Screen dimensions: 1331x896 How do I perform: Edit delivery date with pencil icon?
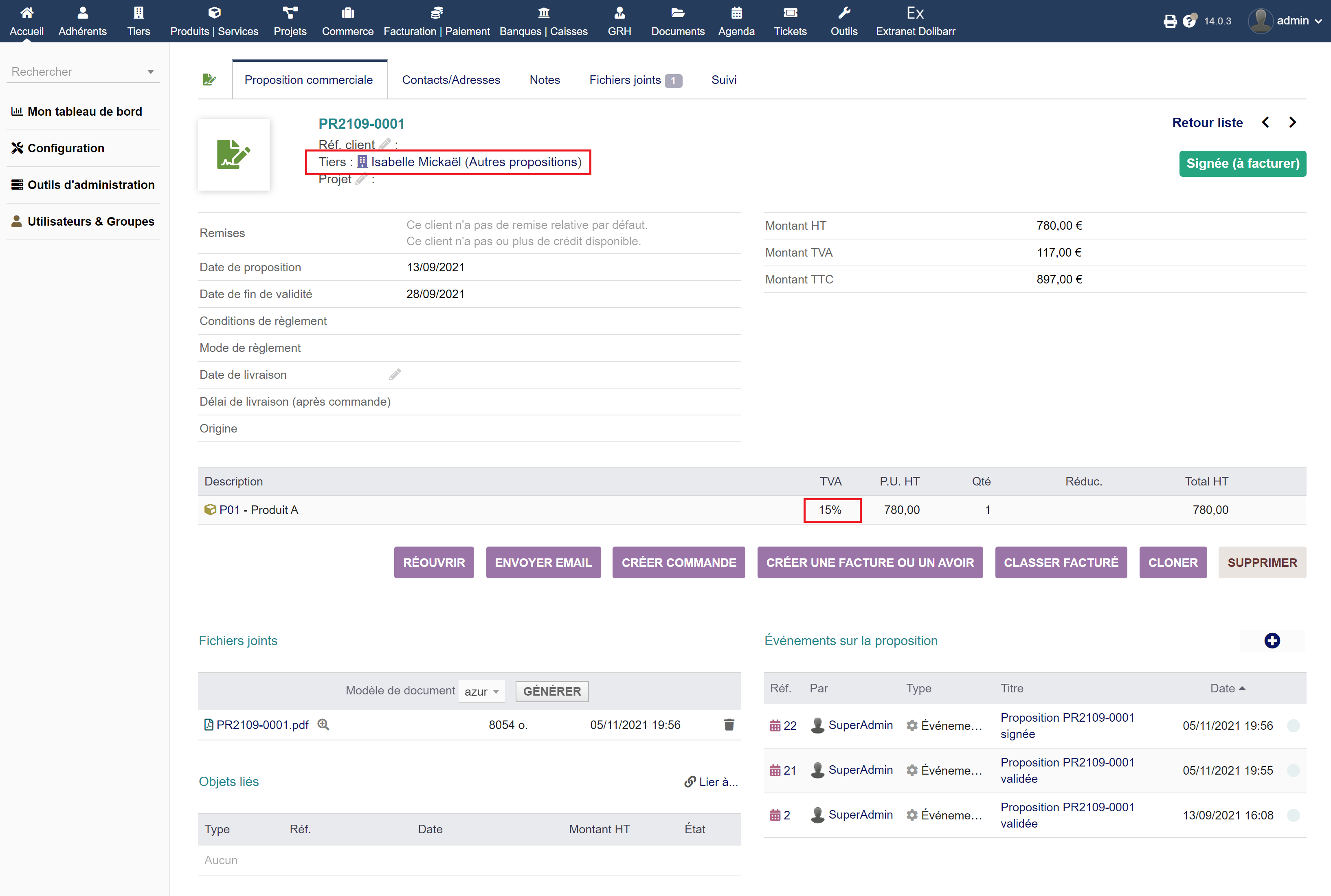(x=395, y=375)
